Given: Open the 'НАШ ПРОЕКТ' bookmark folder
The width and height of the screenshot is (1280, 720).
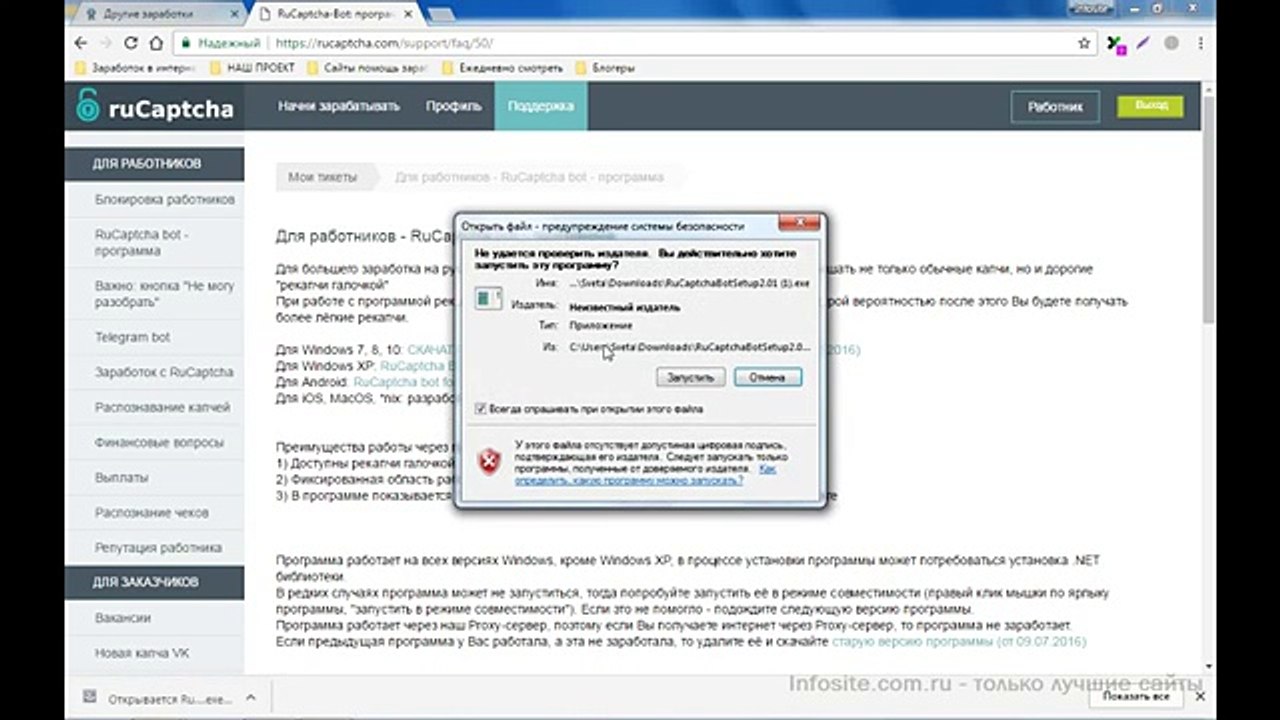Looking at the screenshot, I should [x=252, y=69].
